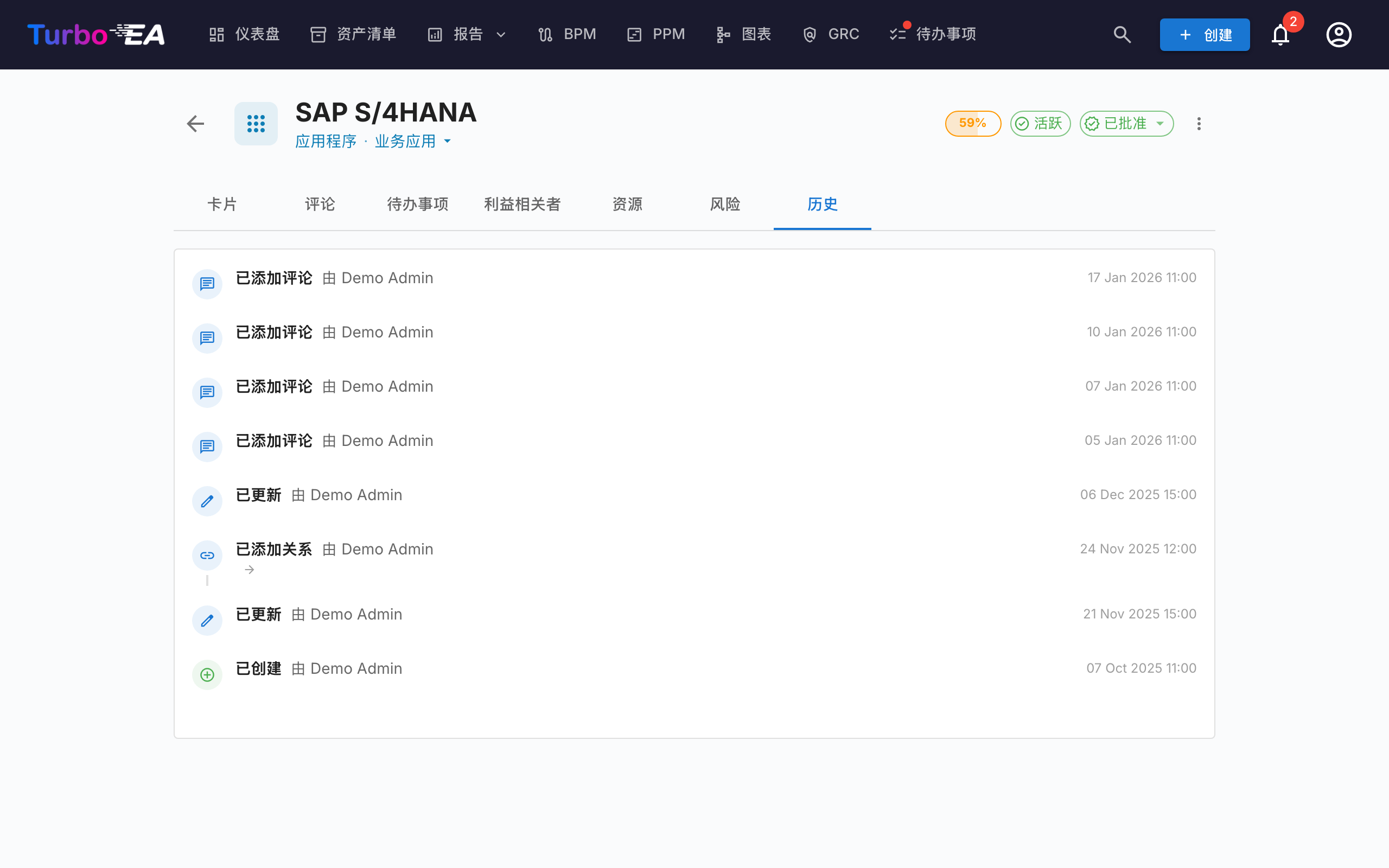This screenshot has width=1389, height=868.
Task: Click the 06 Dec 2025 15:00 timestamp
Action: [x=1138, y=495]
